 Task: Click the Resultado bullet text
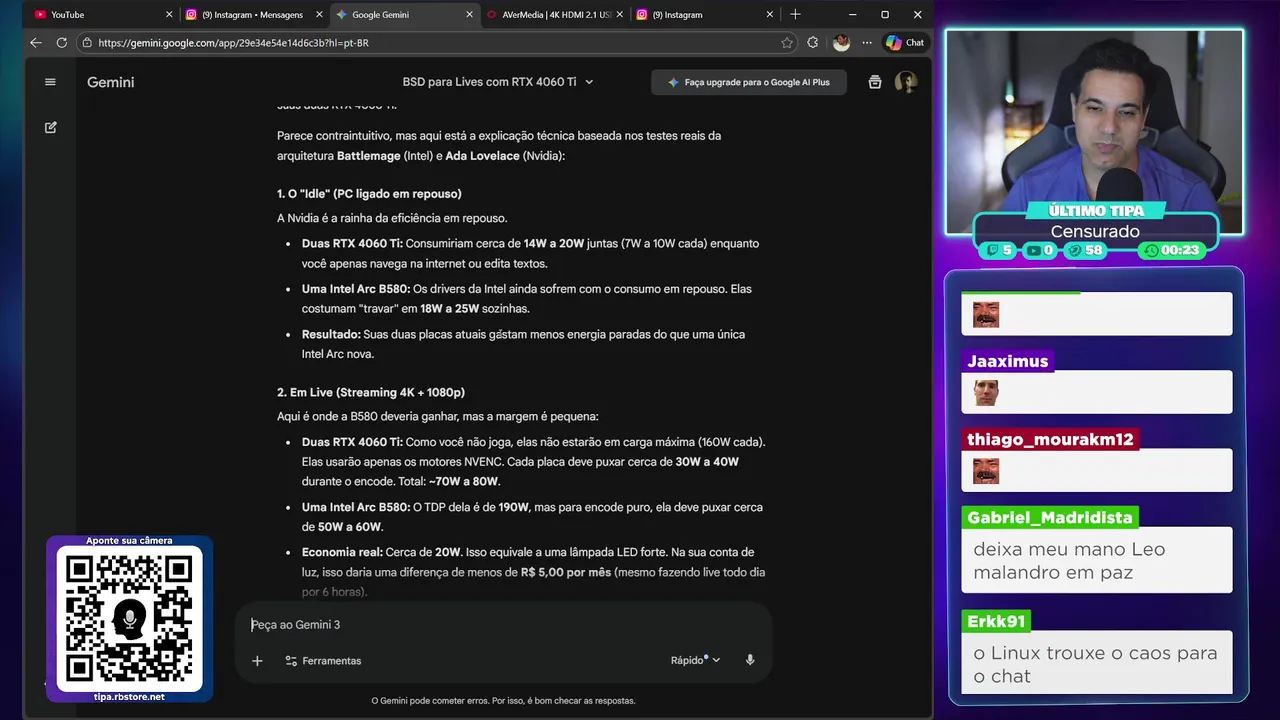[x=523, y=344]
